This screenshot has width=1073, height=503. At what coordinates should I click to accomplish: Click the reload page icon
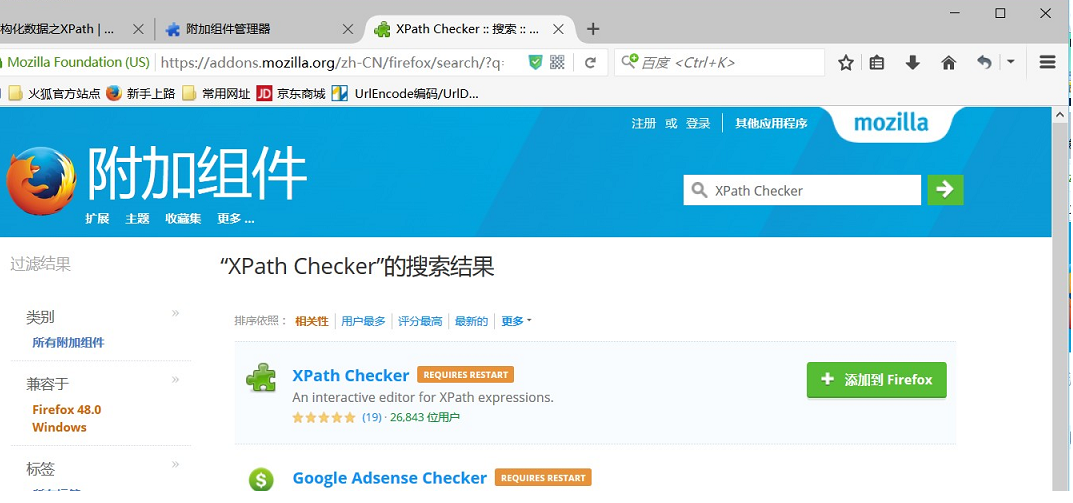tap(591, 63)
